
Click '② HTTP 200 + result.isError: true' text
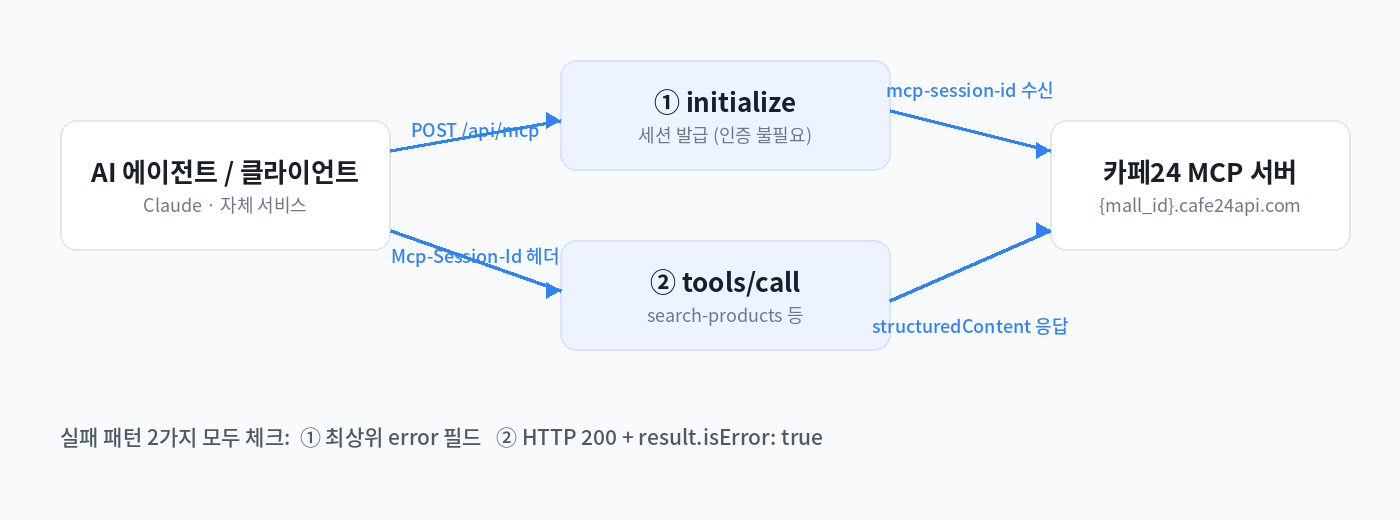click(660, 437)
